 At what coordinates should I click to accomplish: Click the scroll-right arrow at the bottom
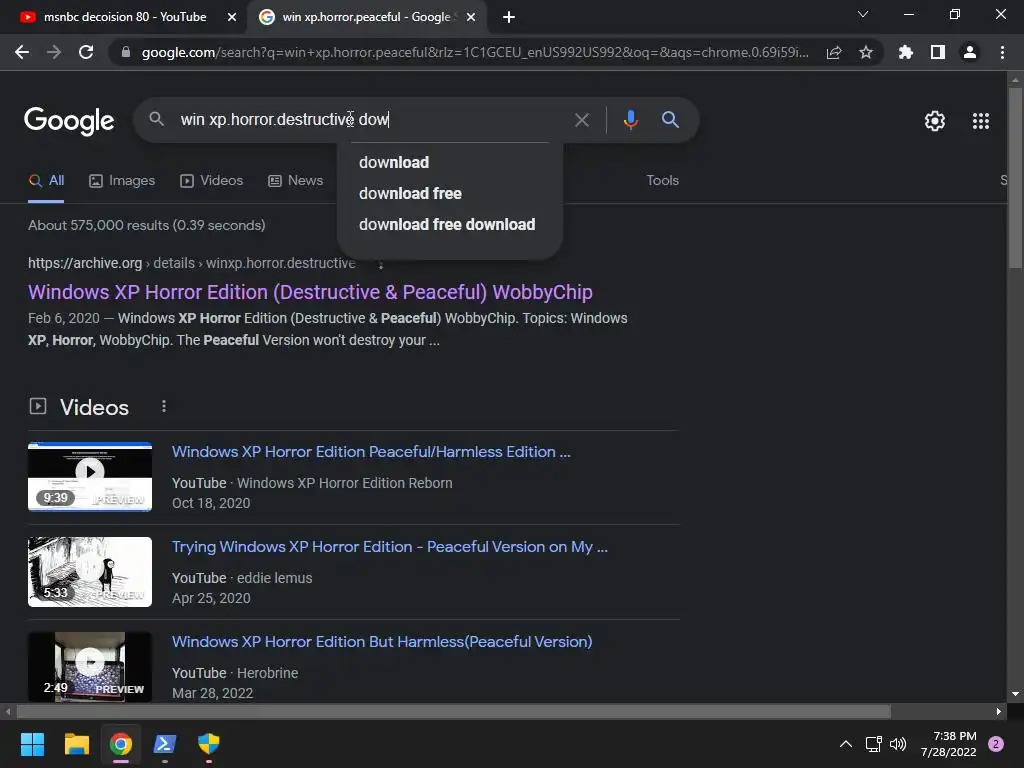[999, 712]
